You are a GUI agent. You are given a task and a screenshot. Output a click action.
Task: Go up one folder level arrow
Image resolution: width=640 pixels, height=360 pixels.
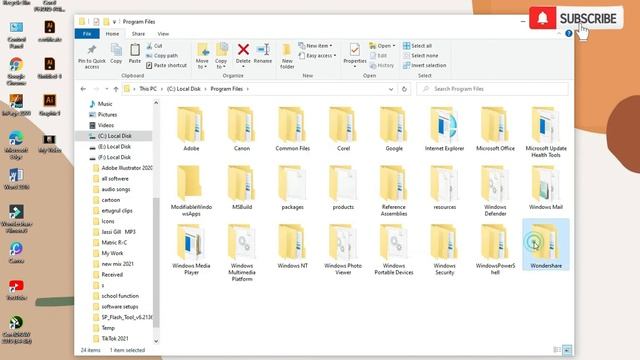point(116,89)
